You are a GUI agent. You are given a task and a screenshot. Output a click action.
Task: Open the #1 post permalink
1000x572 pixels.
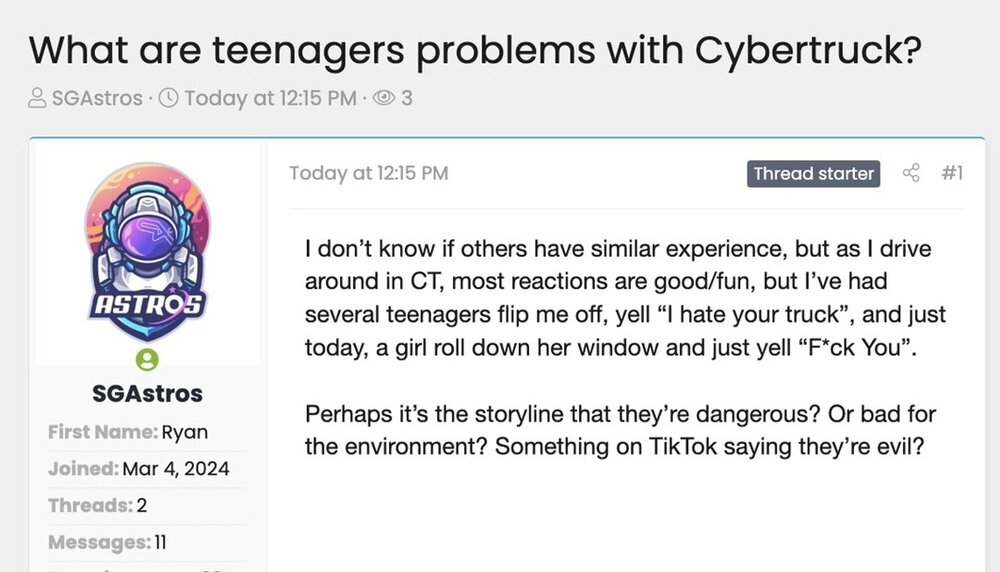click(x=952, y=173)
